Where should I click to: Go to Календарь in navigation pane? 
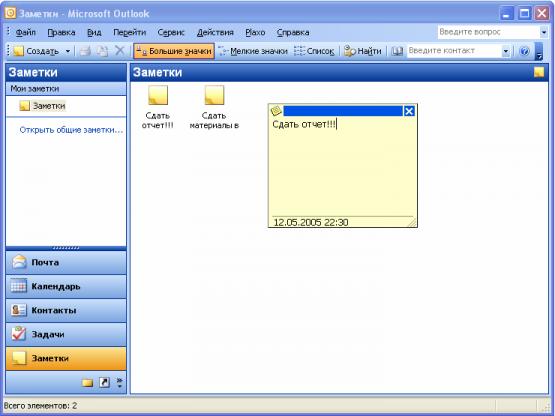66,286
